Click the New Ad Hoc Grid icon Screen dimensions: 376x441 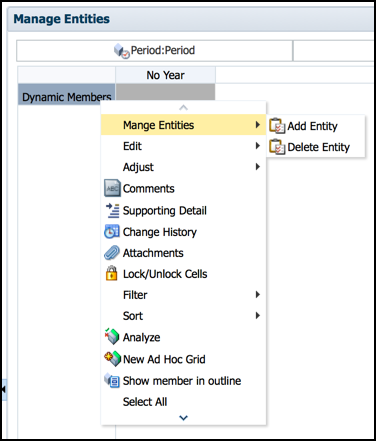pos(112,359)
